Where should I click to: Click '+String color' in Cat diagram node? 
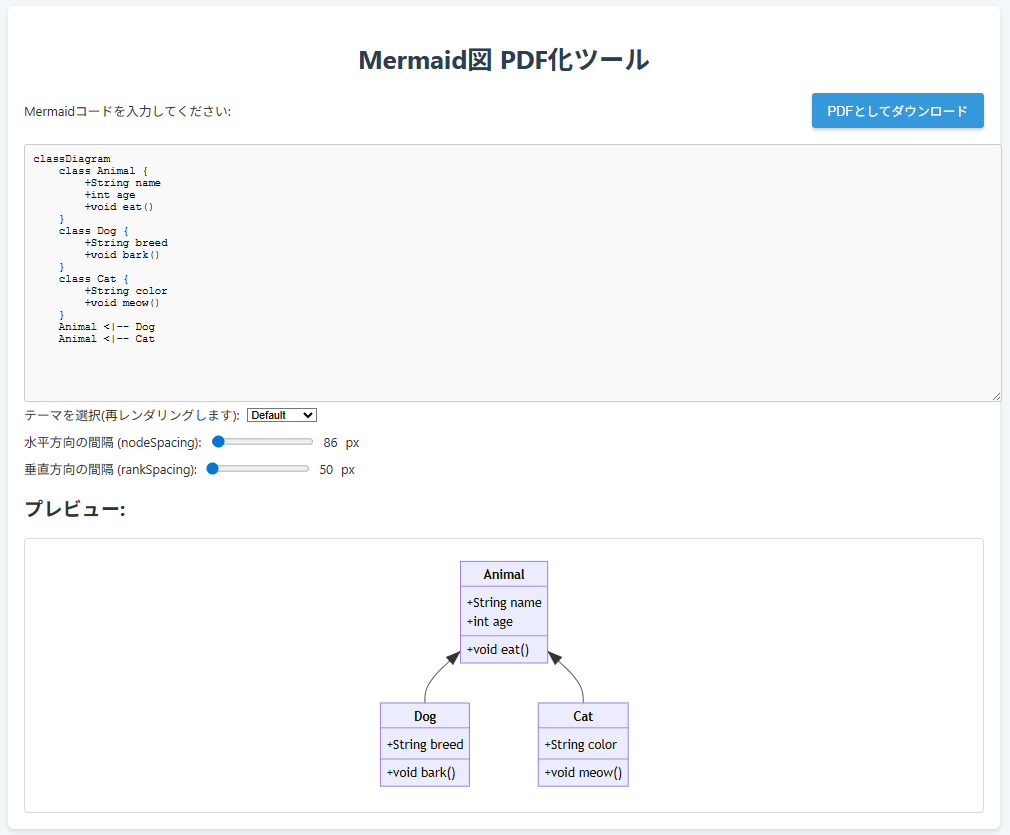[x=580, y=744]
